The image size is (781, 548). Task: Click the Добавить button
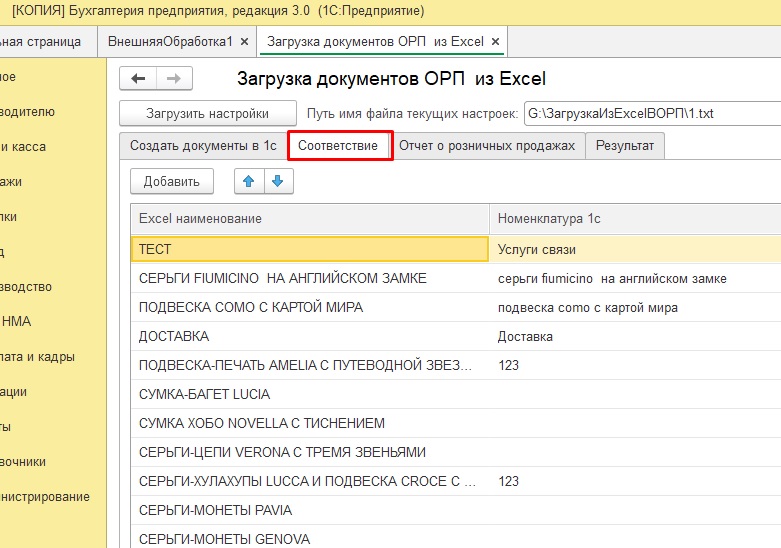(x=171, y=181)
